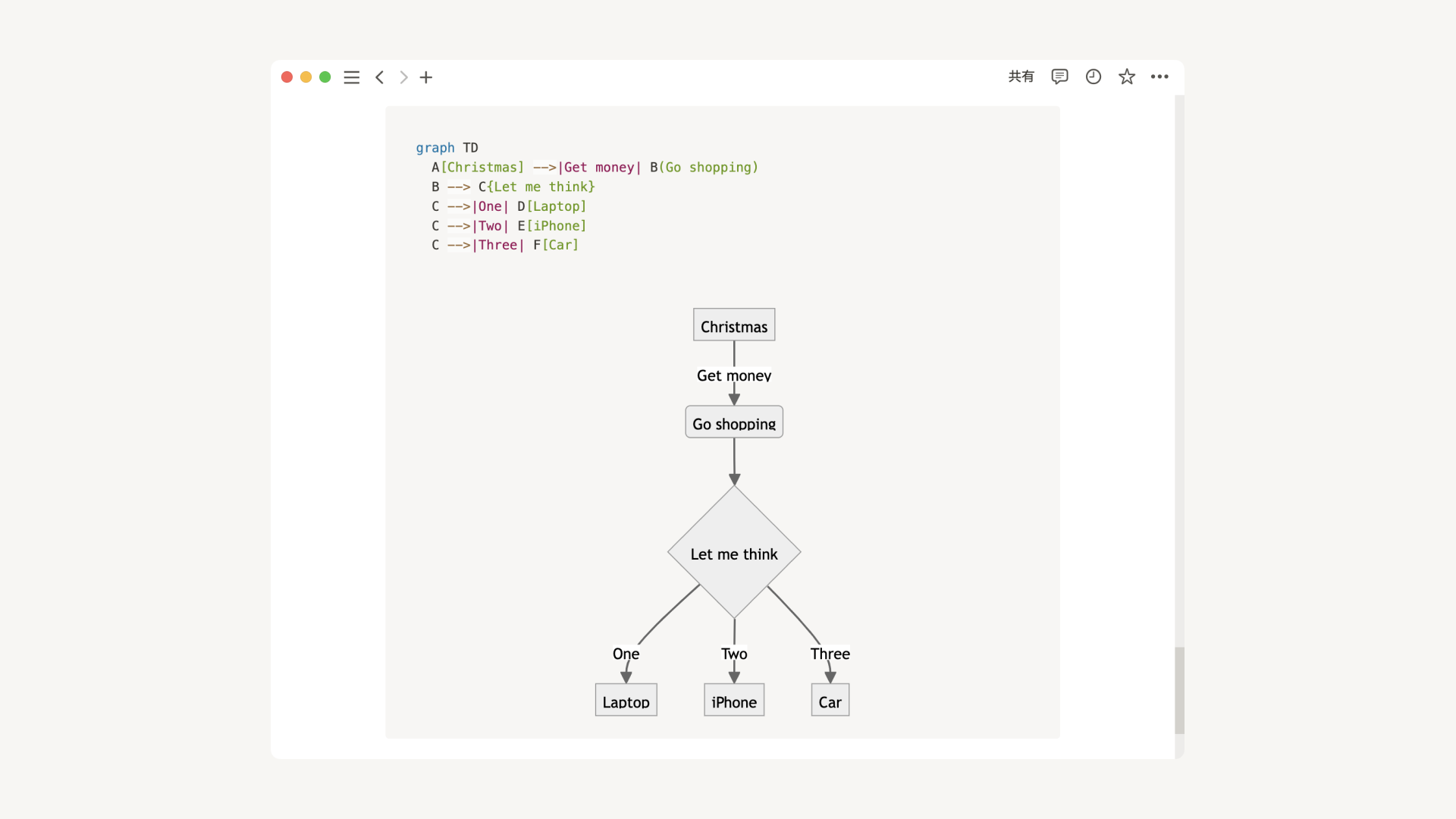
Task: Favorite the page with the star icon
Action: pos(1127,77)
